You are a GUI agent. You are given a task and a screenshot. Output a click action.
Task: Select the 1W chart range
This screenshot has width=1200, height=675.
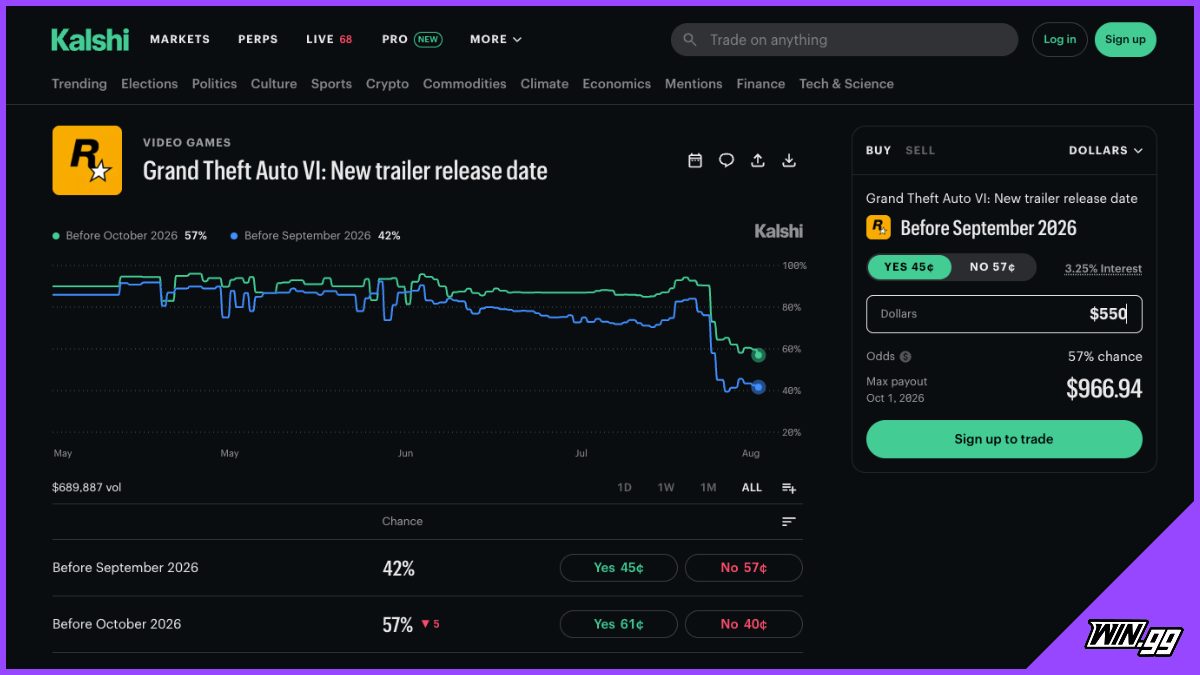(x=666, y=488)
